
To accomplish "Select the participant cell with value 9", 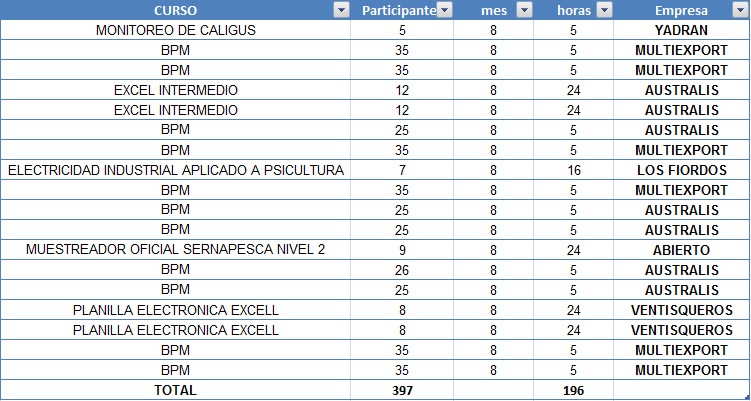I will 402,250.
